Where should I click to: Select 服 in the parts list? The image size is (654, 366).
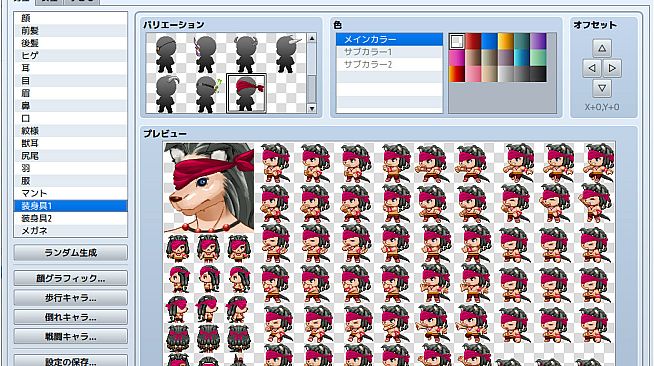click(x=70, y=181)
